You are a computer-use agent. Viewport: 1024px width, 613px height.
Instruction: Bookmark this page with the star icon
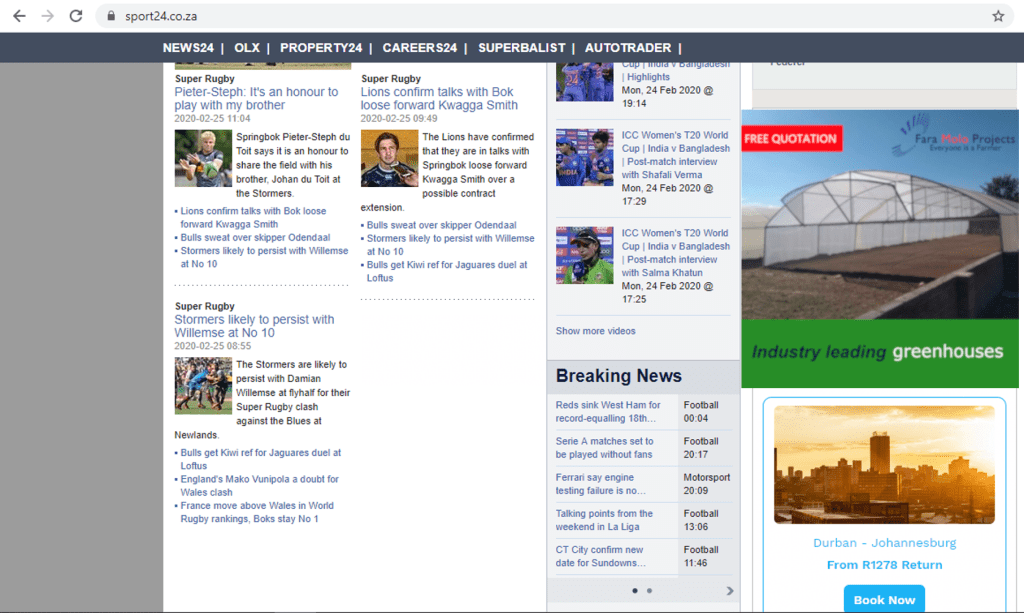pos(997,16)
